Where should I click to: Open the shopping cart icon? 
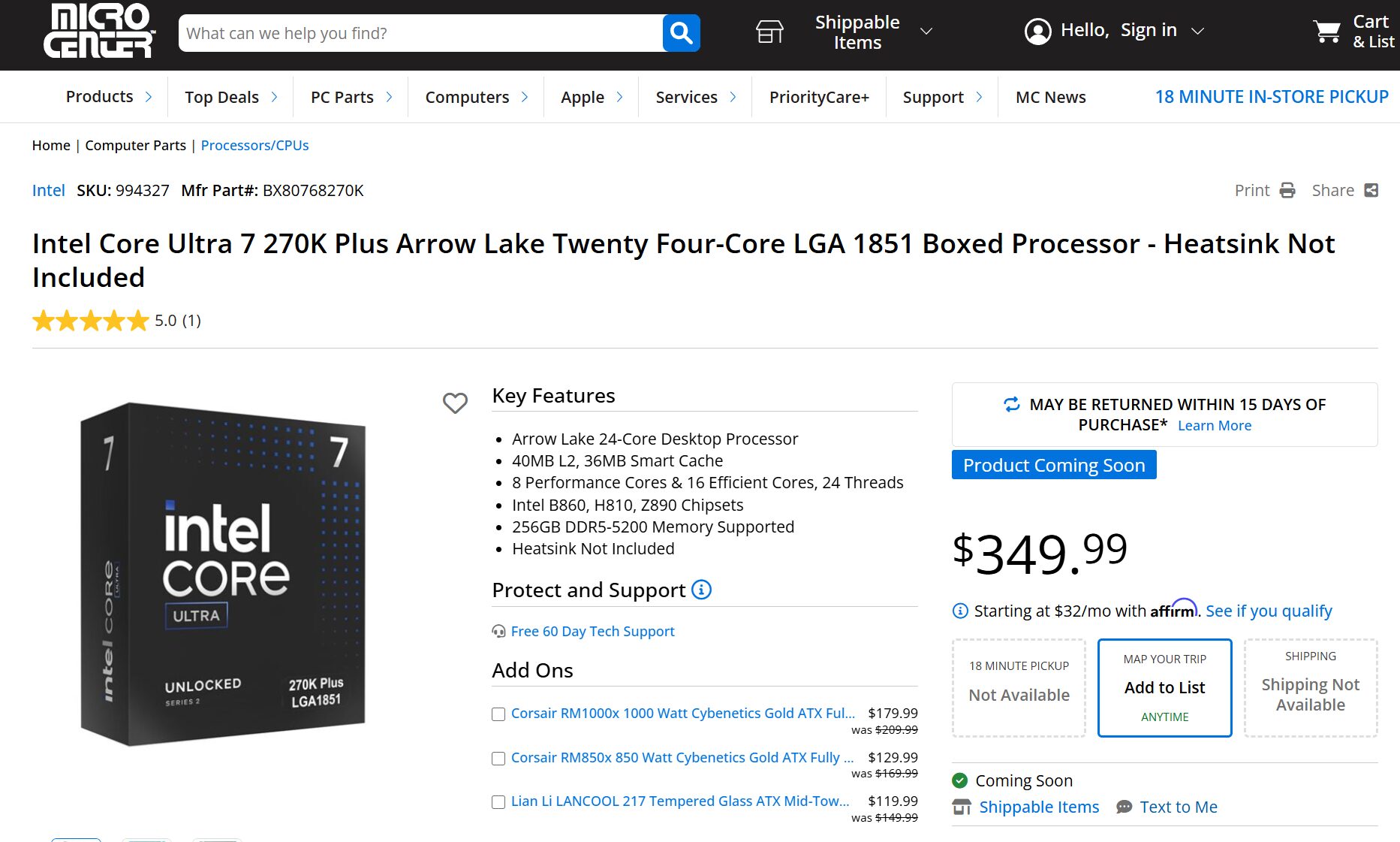1326,32
